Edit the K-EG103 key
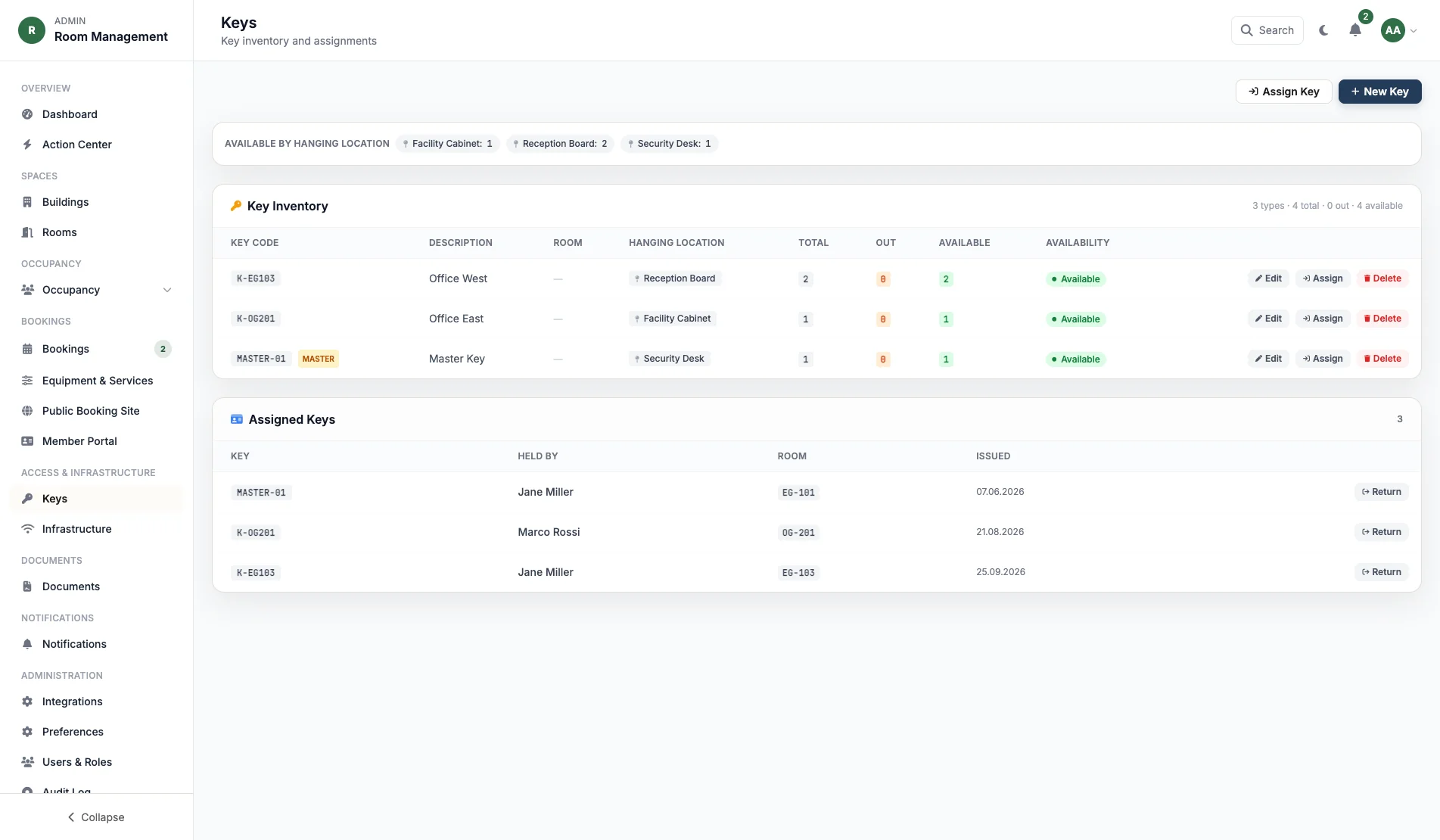The height and width of the screenshot is (840, 1440). (1268, 278)
